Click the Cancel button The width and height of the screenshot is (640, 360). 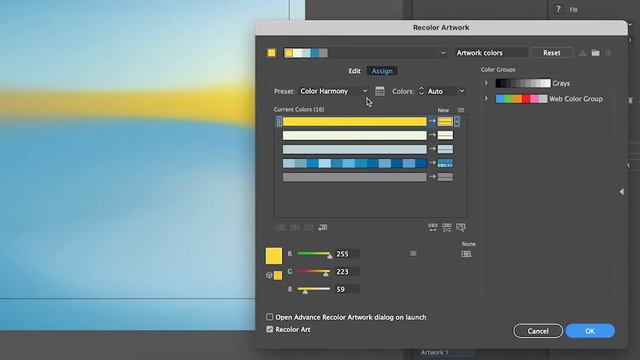(538, 331)
